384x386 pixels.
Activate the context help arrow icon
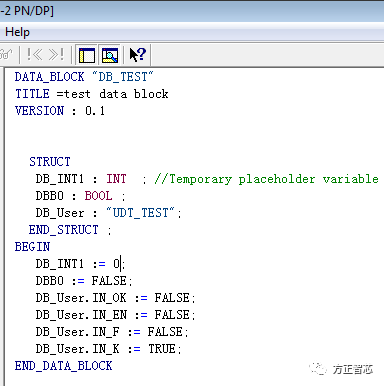138,55
